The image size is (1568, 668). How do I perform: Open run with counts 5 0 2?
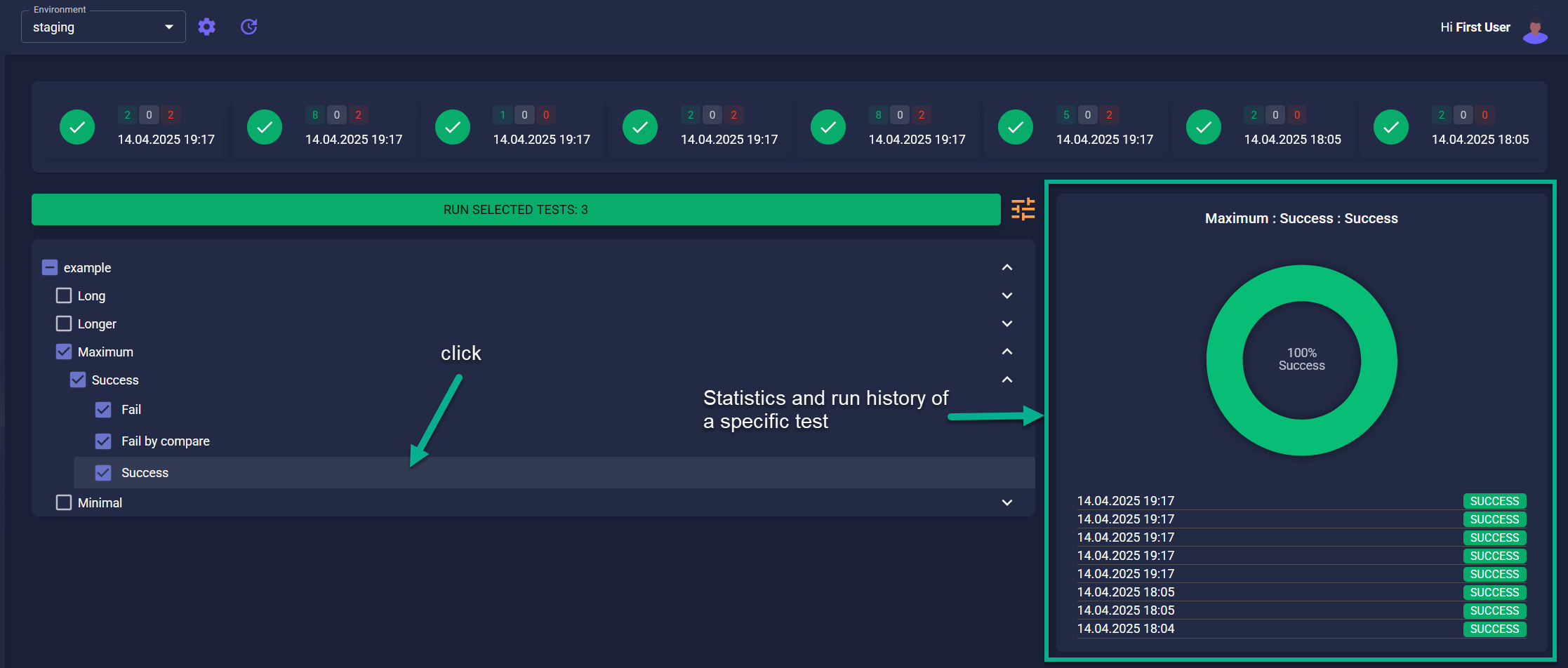tap(1076, 127)
